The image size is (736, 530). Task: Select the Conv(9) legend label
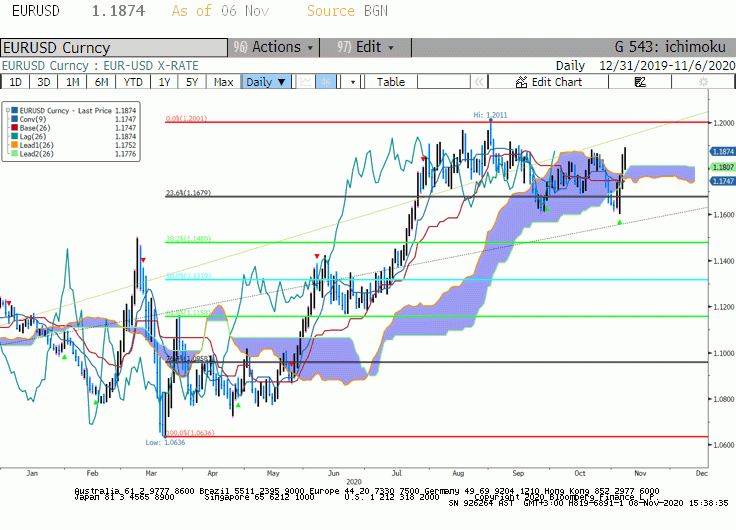[x=33, y=119]
